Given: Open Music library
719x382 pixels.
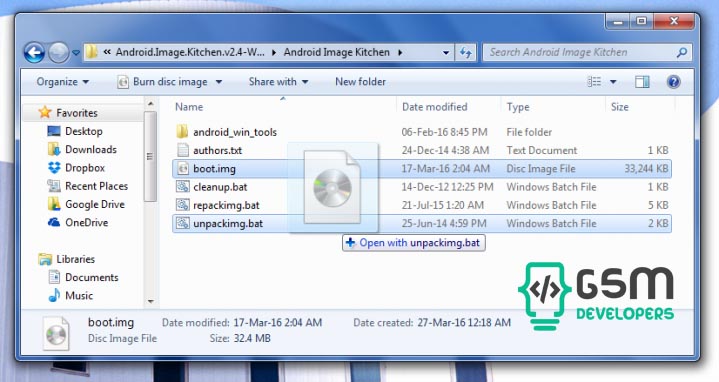Looking at the screenshot, I should click(x=79, y=296).
